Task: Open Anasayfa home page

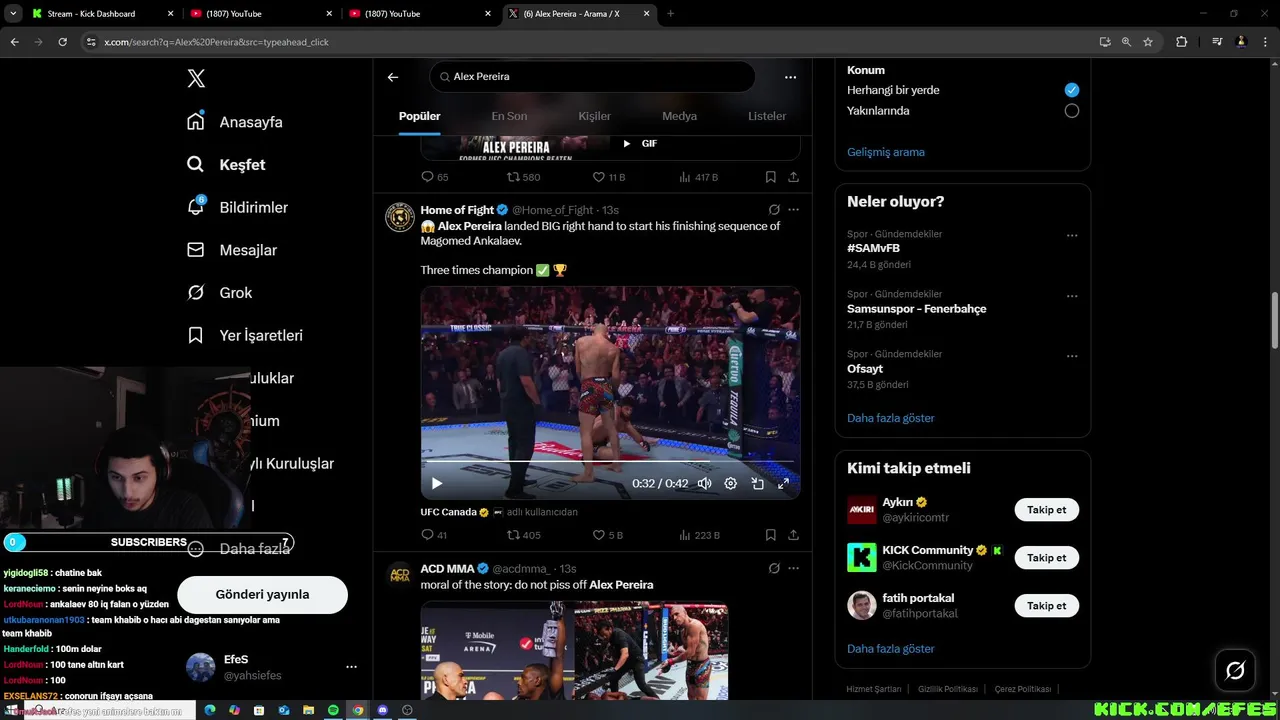Action: [x=235, y=122]
